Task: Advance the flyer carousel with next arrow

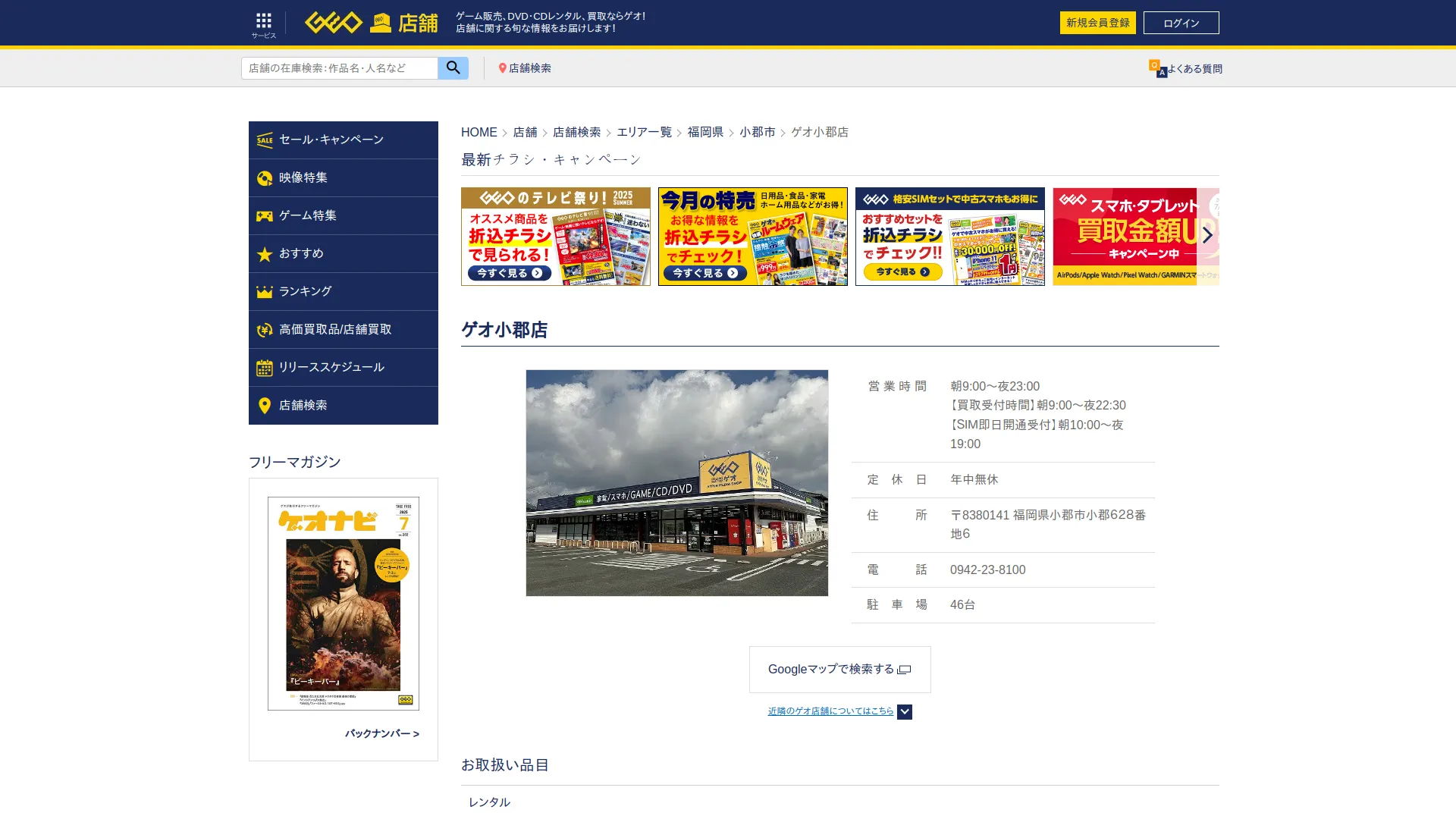Action: 1207,235
